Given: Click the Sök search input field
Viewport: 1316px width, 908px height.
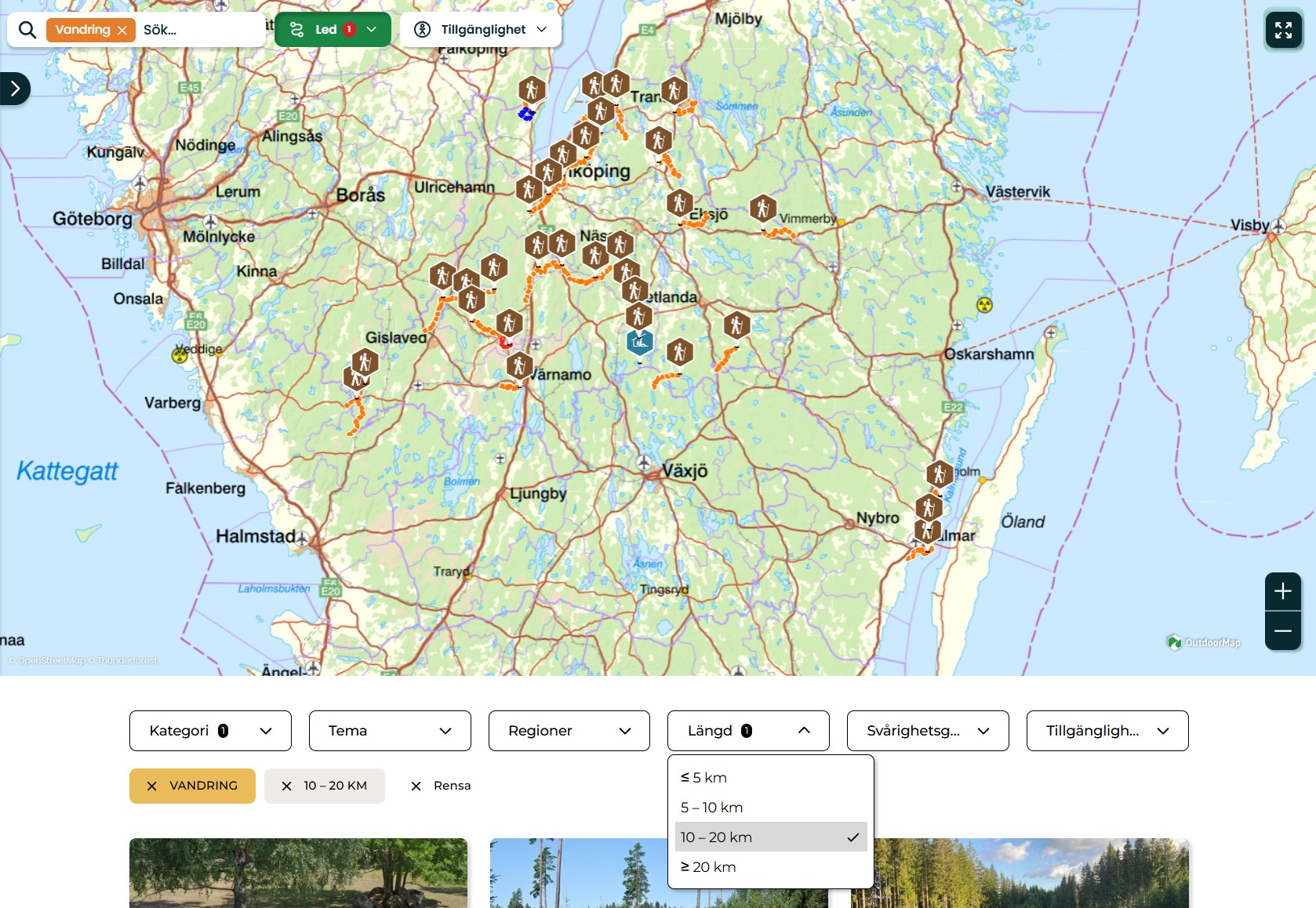Looking at the screenshot, I should [x=200, y=30].
